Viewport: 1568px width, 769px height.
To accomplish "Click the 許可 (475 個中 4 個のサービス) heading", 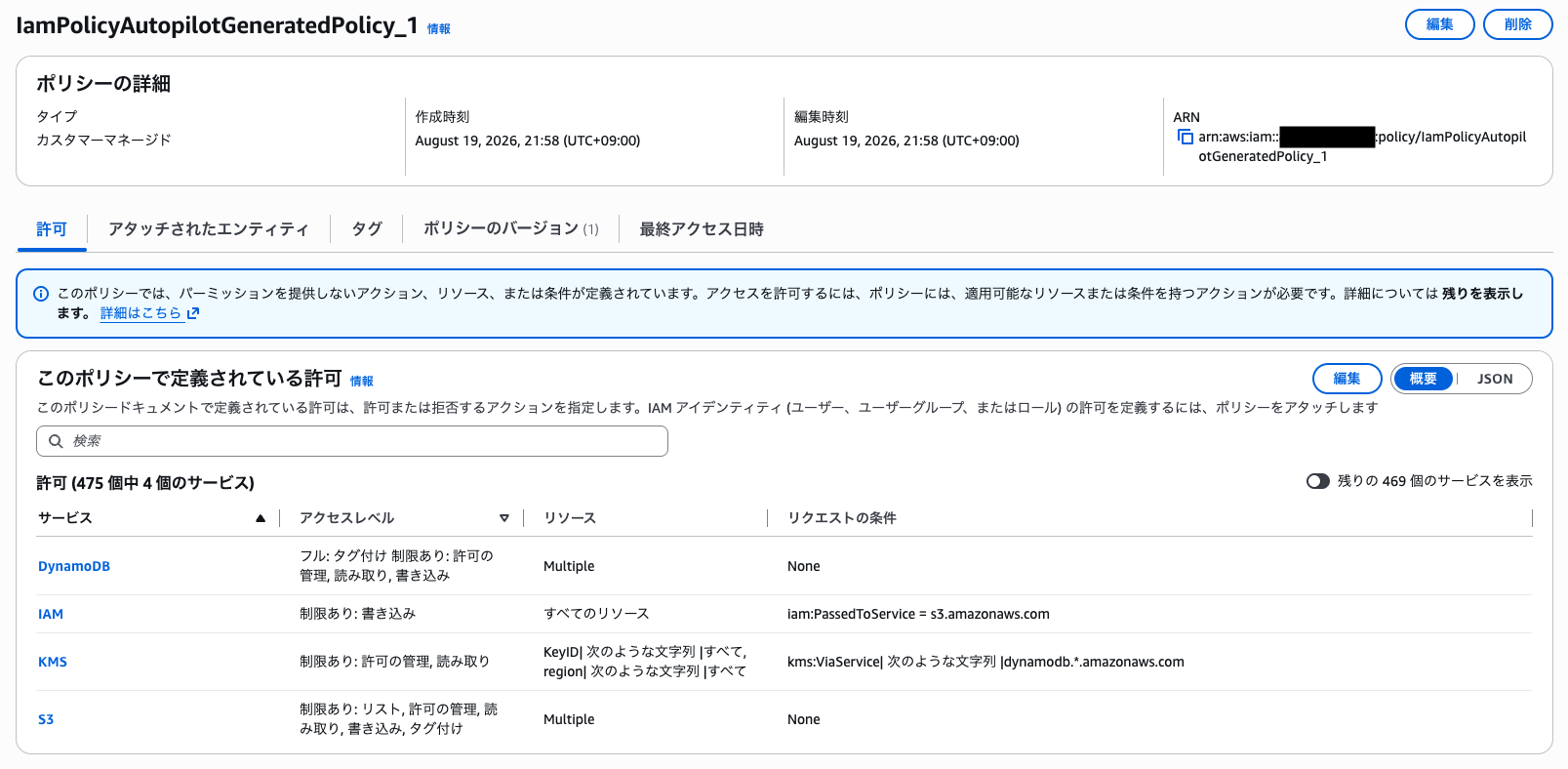I will [x=145, y=483].
